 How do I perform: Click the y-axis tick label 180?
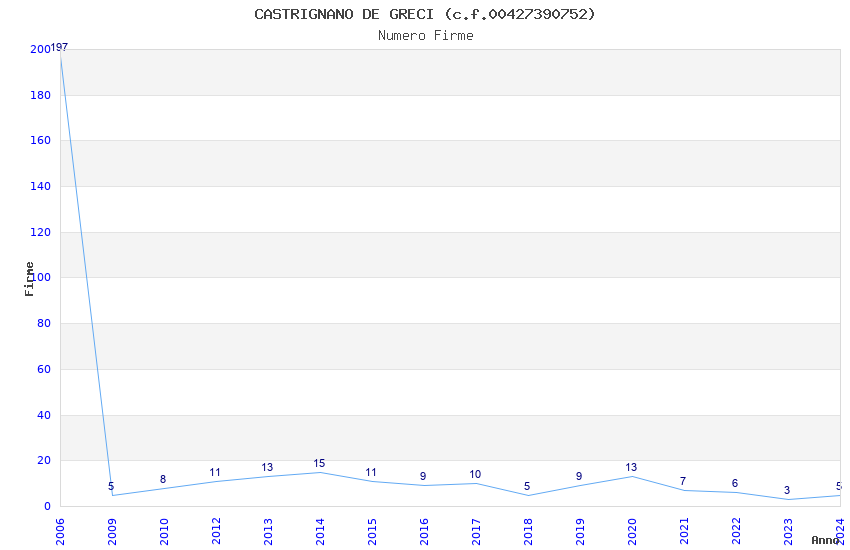tap(41, 95)
